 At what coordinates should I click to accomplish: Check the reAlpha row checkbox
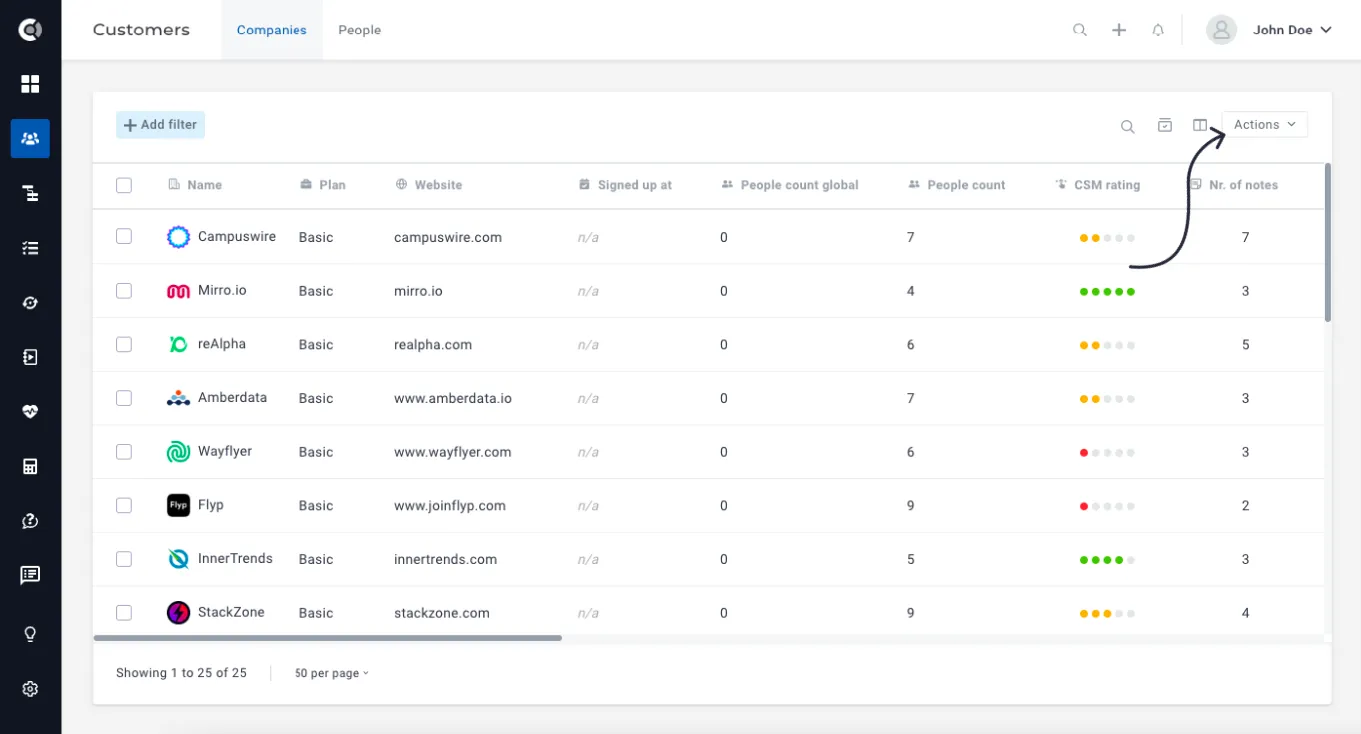(x=124, y=344)
